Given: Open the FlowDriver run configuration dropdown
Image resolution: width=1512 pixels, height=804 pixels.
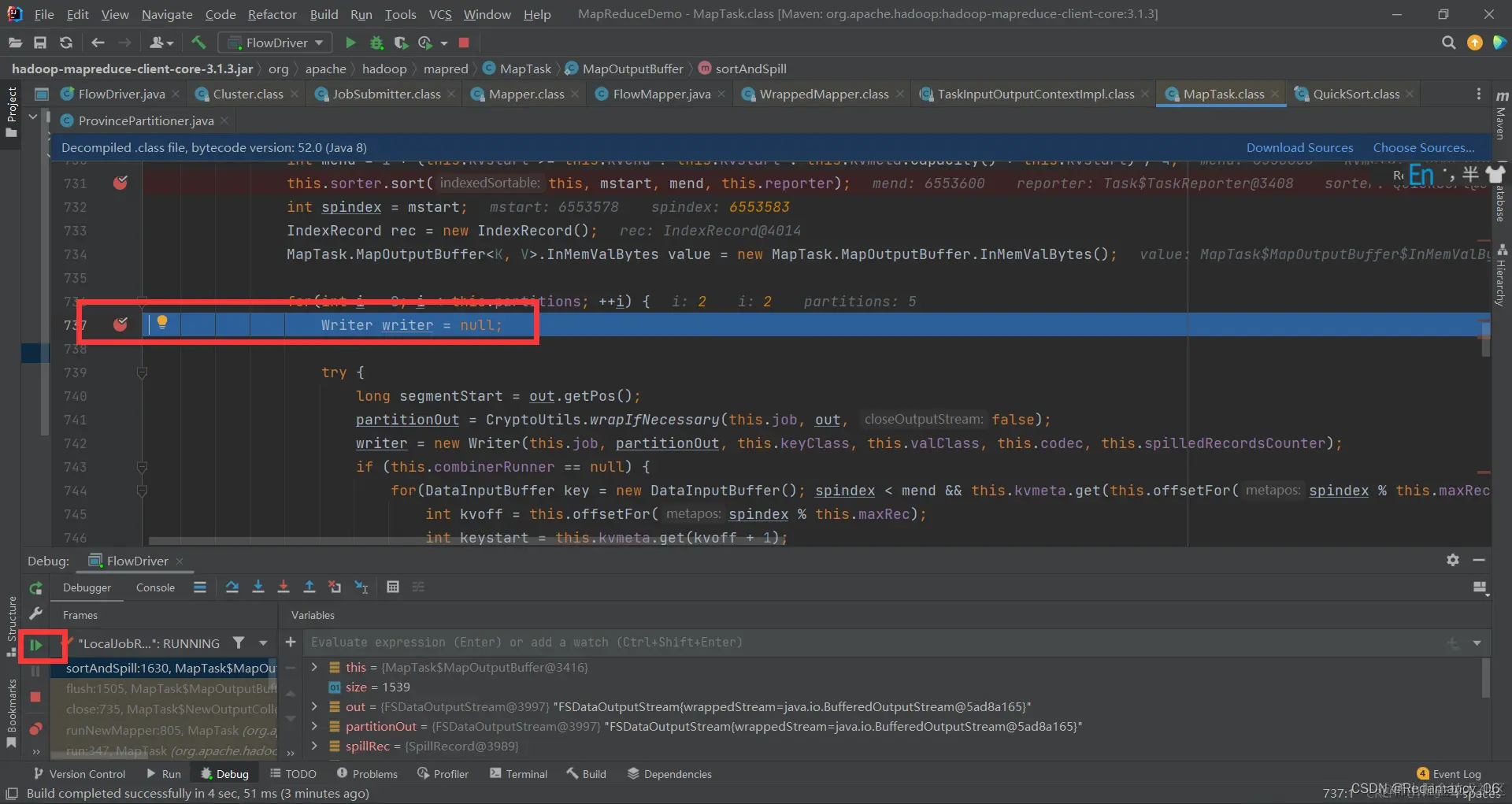Looking at the screenshot, I should coord(275,43).
